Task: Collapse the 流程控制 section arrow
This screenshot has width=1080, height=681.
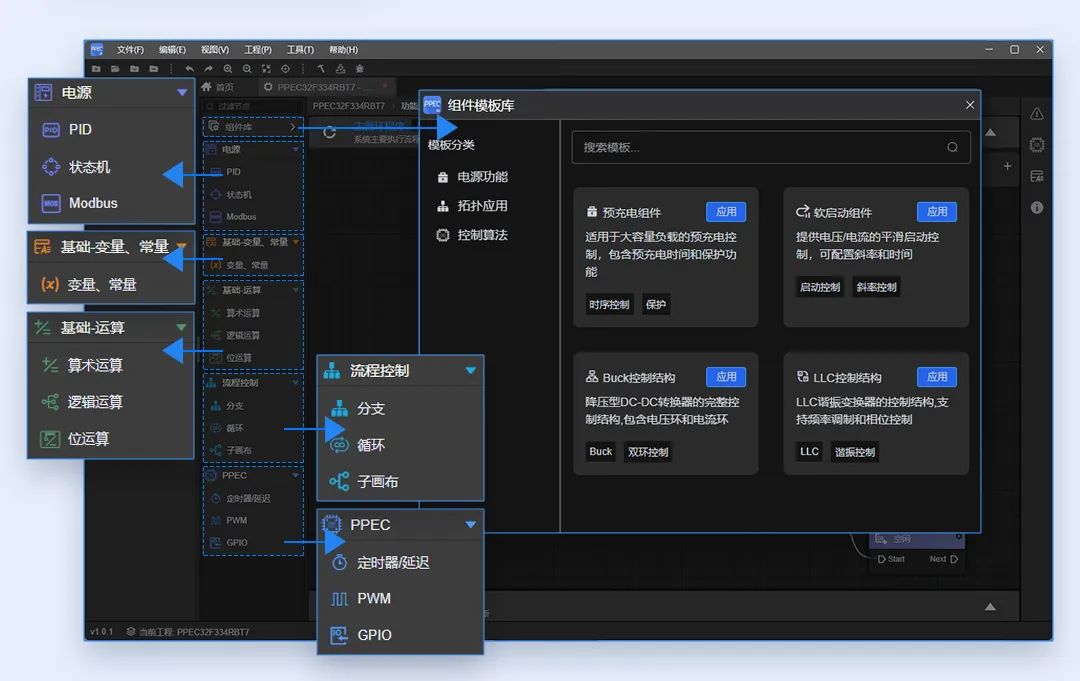Action: click(470, 370)
